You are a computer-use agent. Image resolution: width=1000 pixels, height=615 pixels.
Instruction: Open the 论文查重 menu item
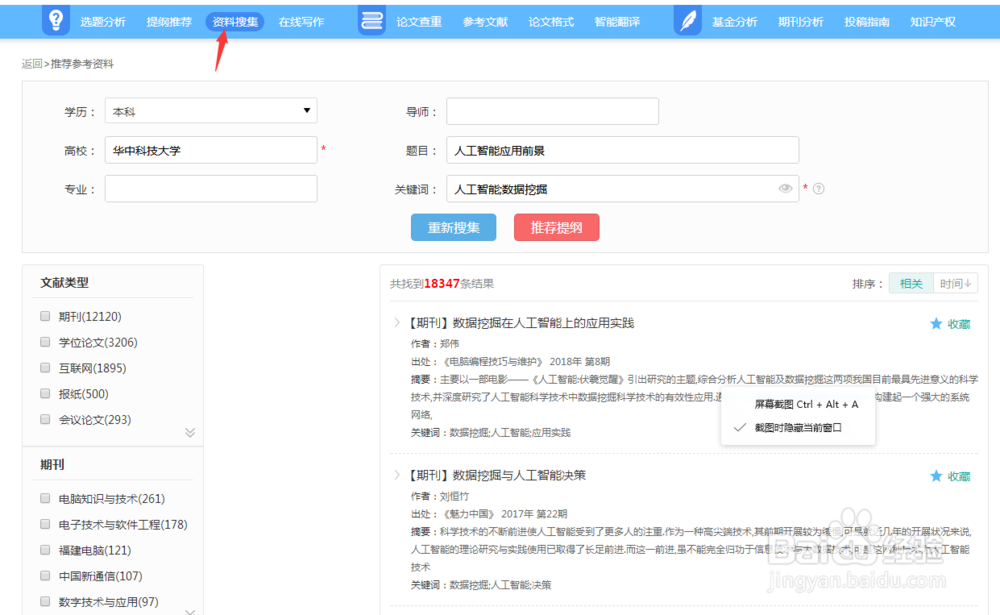point(419,22)
